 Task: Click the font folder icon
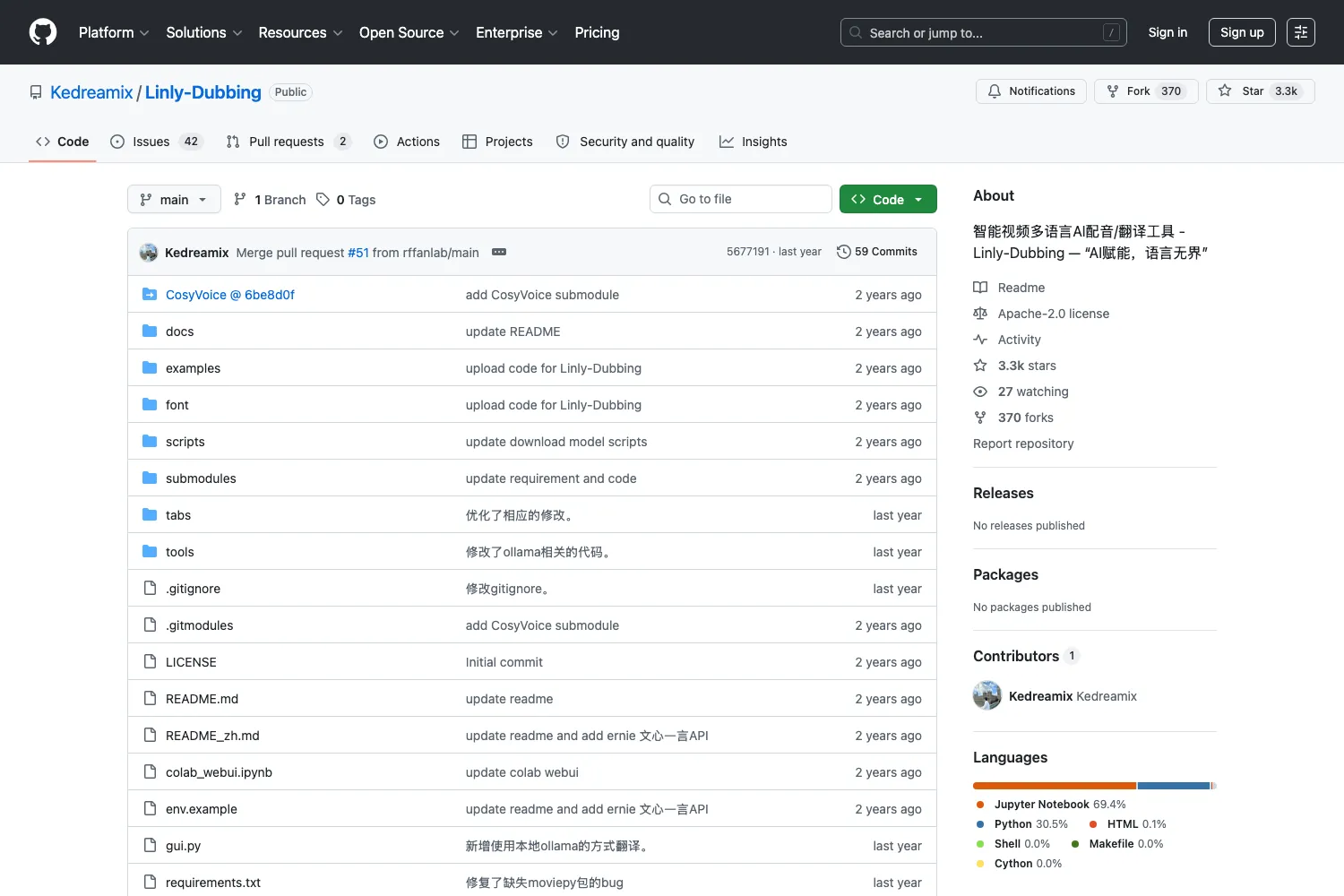point(150,405)
